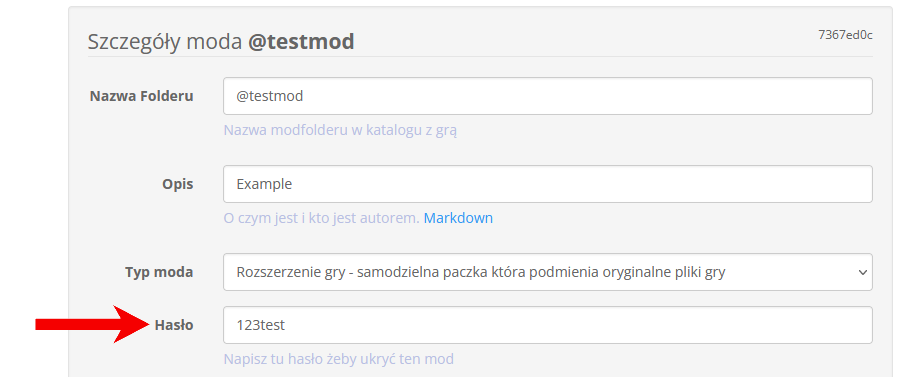Click the 'Hasło' field label

point(174,325)
